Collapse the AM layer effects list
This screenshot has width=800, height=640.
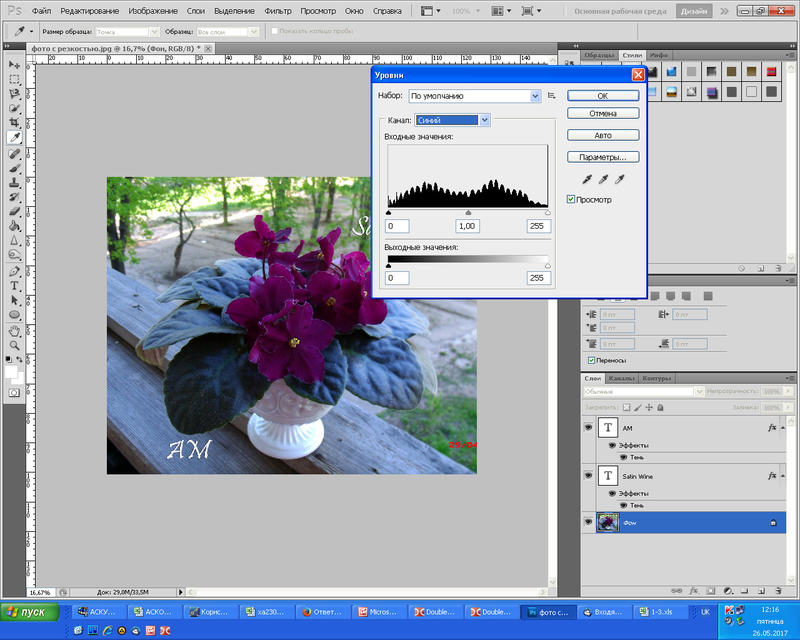(780, 427)
